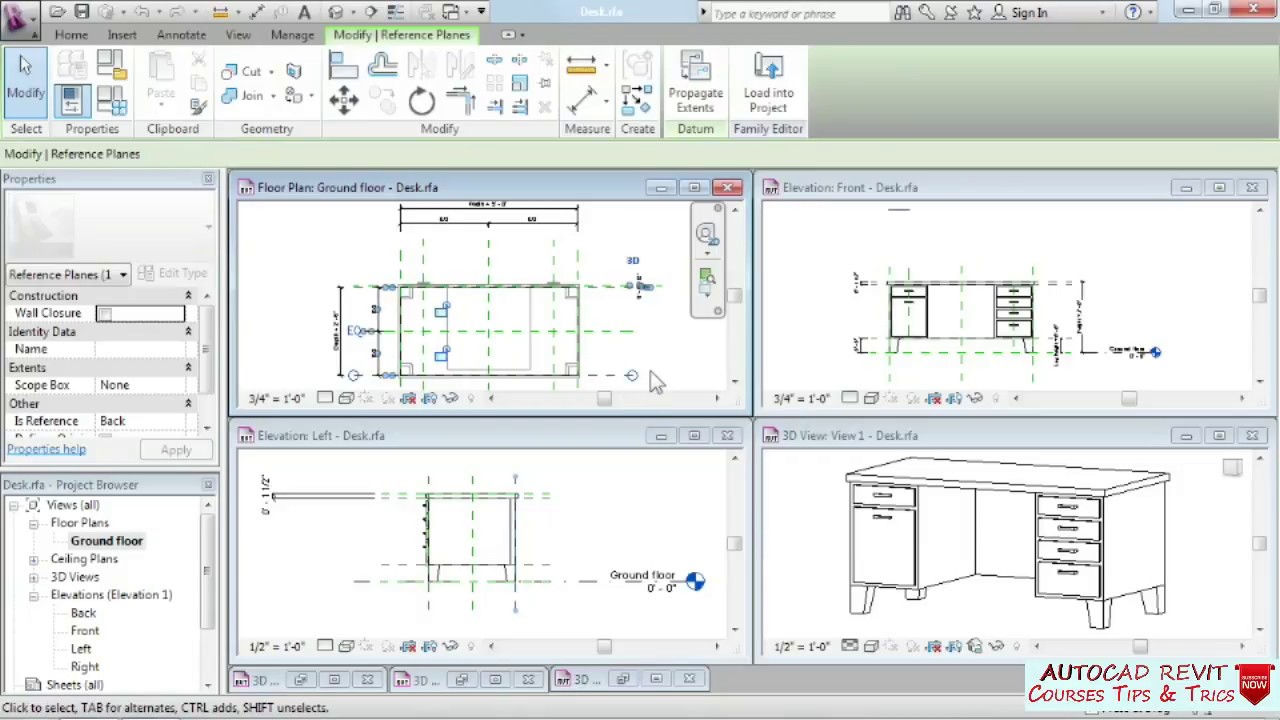Click the visual style icon in Floor Plan view
The height and width of the screenshot is (720, 1280).
(346, 398)
